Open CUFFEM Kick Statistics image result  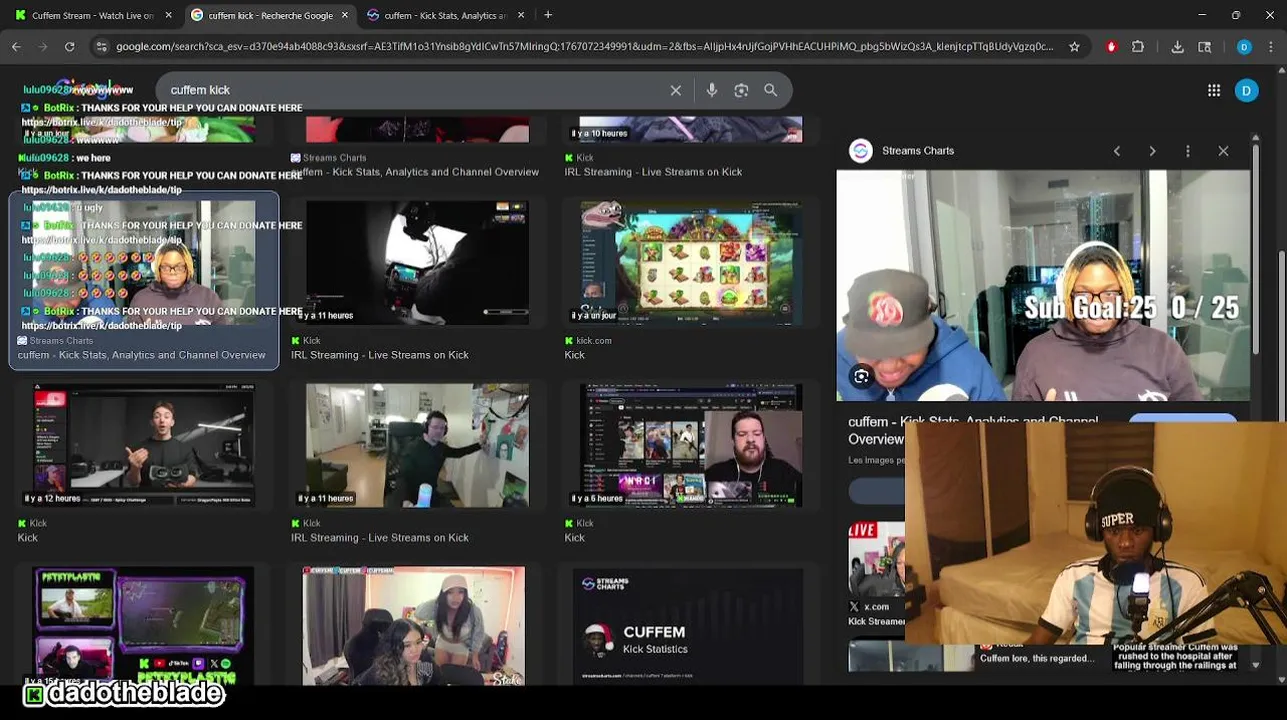tap(688, 627)
